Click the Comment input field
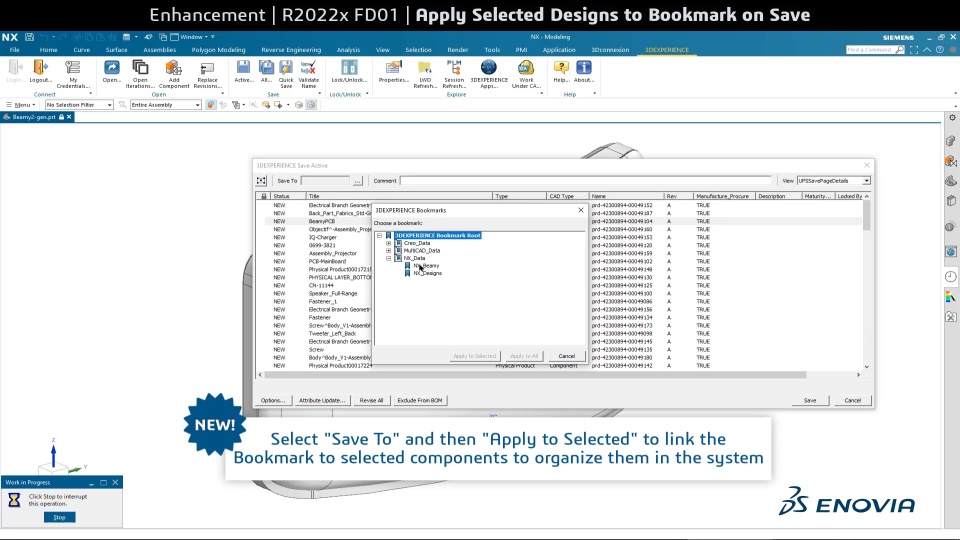This screenshot has width=960, height=540. coord(585,181)
